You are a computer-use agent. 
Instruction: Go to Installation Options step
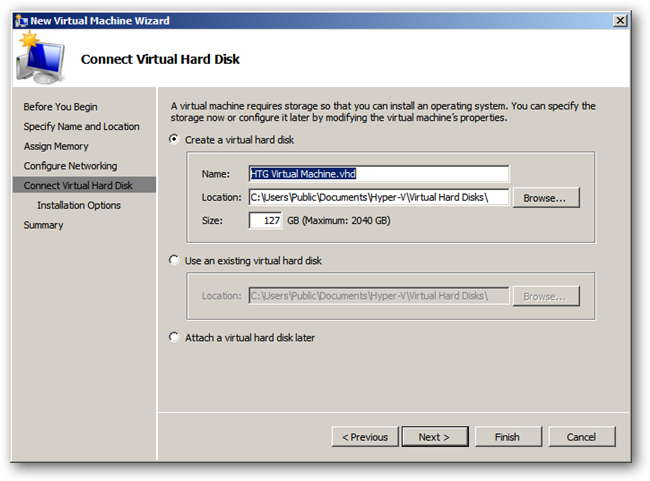pos(79,205)
